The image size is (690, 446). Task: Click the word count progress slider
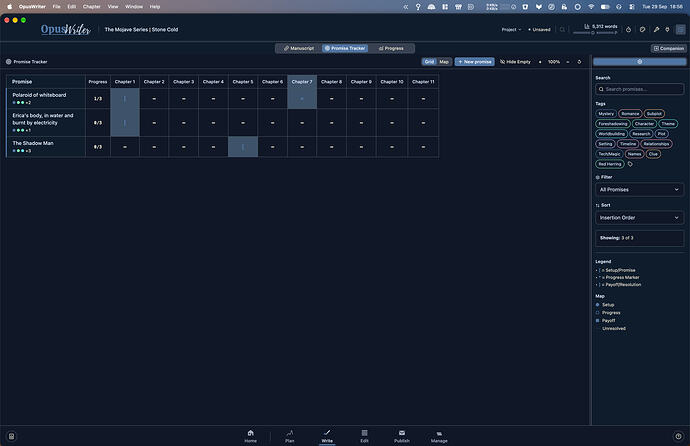[x=595, y=33]
